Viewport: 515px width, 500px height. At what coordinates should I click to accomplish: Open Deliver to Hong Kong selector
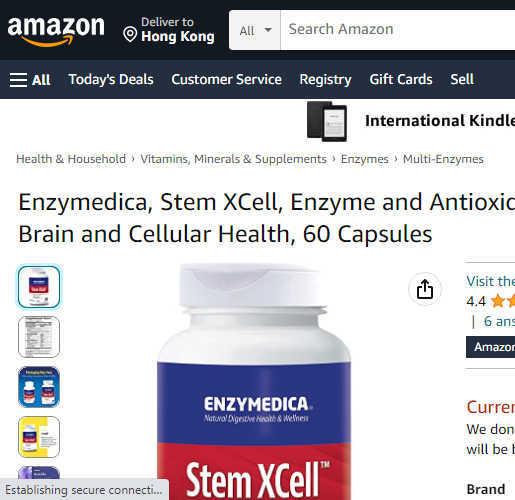click(169, 30)
